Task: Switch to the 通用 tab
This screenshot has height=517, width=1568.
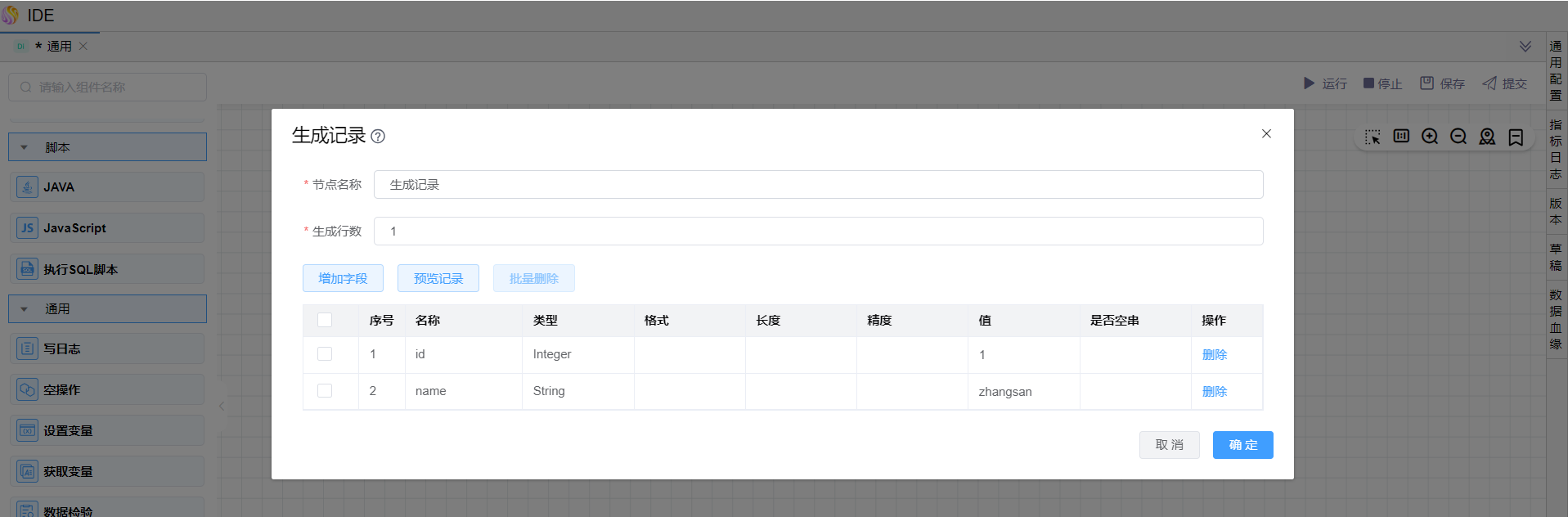Action: point(59,47)
